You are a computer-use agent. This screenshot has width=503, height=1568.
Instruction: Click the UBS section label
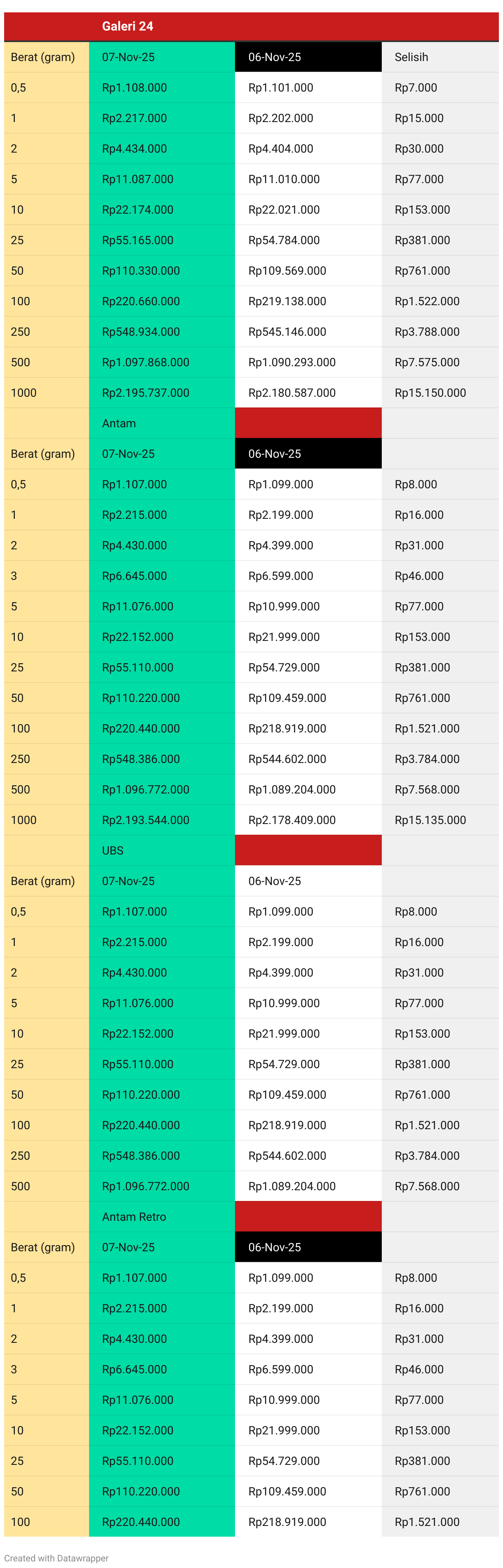click(113, 850)
